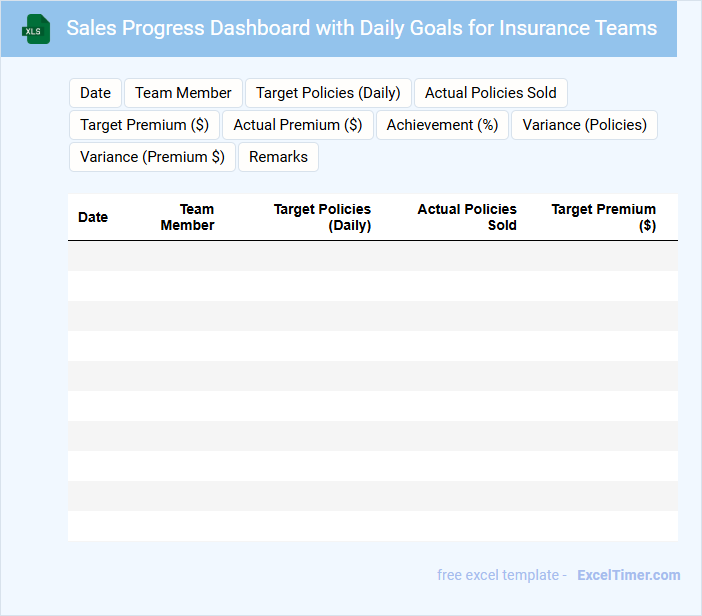Click Actual Policies Sold table column header
Image resolution: width=702 pixels, height=616 pixels.
tap(467, 217)
